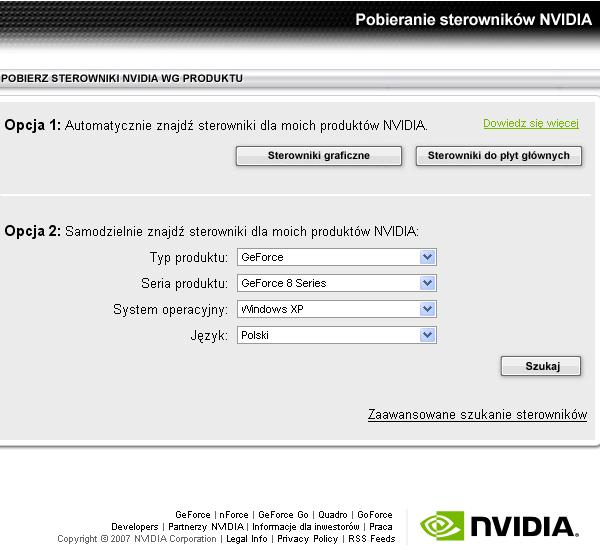Open the GoForce footer link

pyautogui.click(x=375, y=515)
